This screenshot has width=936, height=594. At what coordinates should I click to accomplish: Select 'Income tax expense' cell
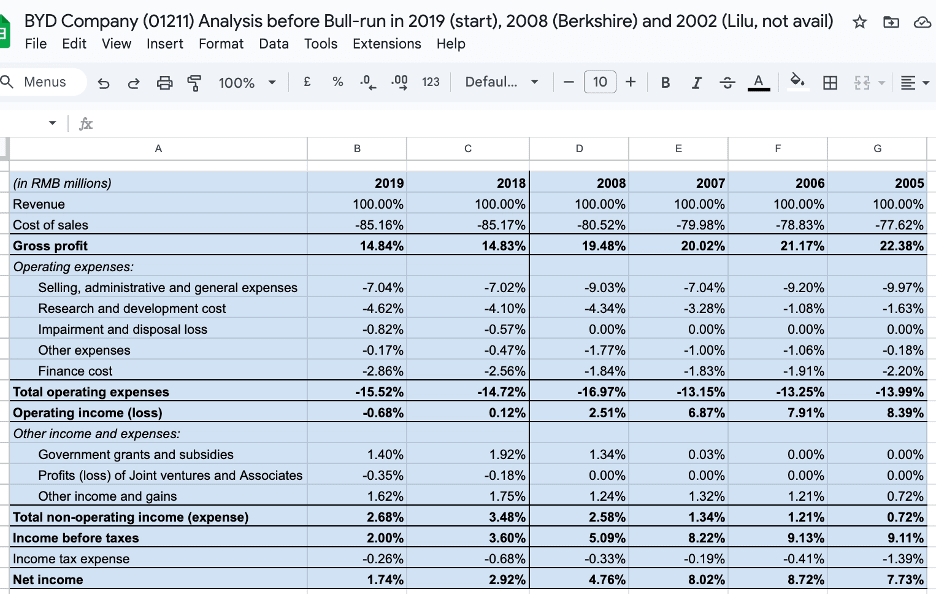pos(158,558)
